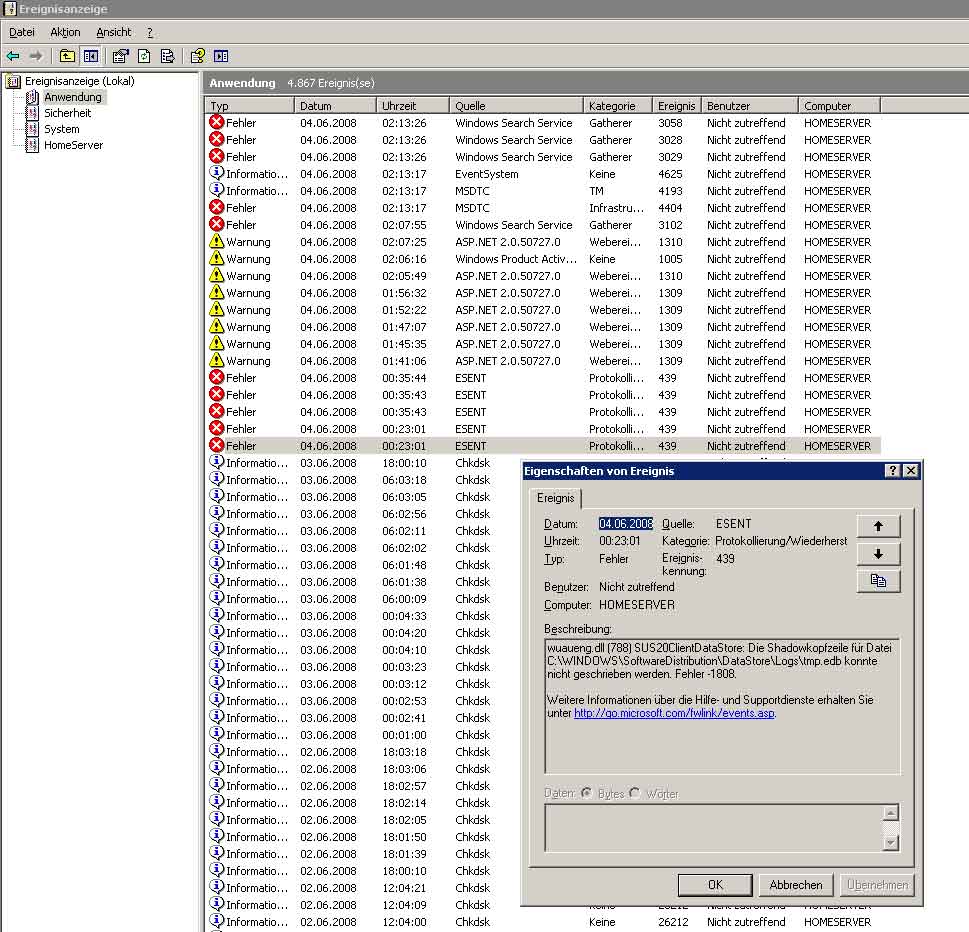Click the System log icon in tree
The height and width of the screenshot is (932, 969).
click(x=32, y=129)
